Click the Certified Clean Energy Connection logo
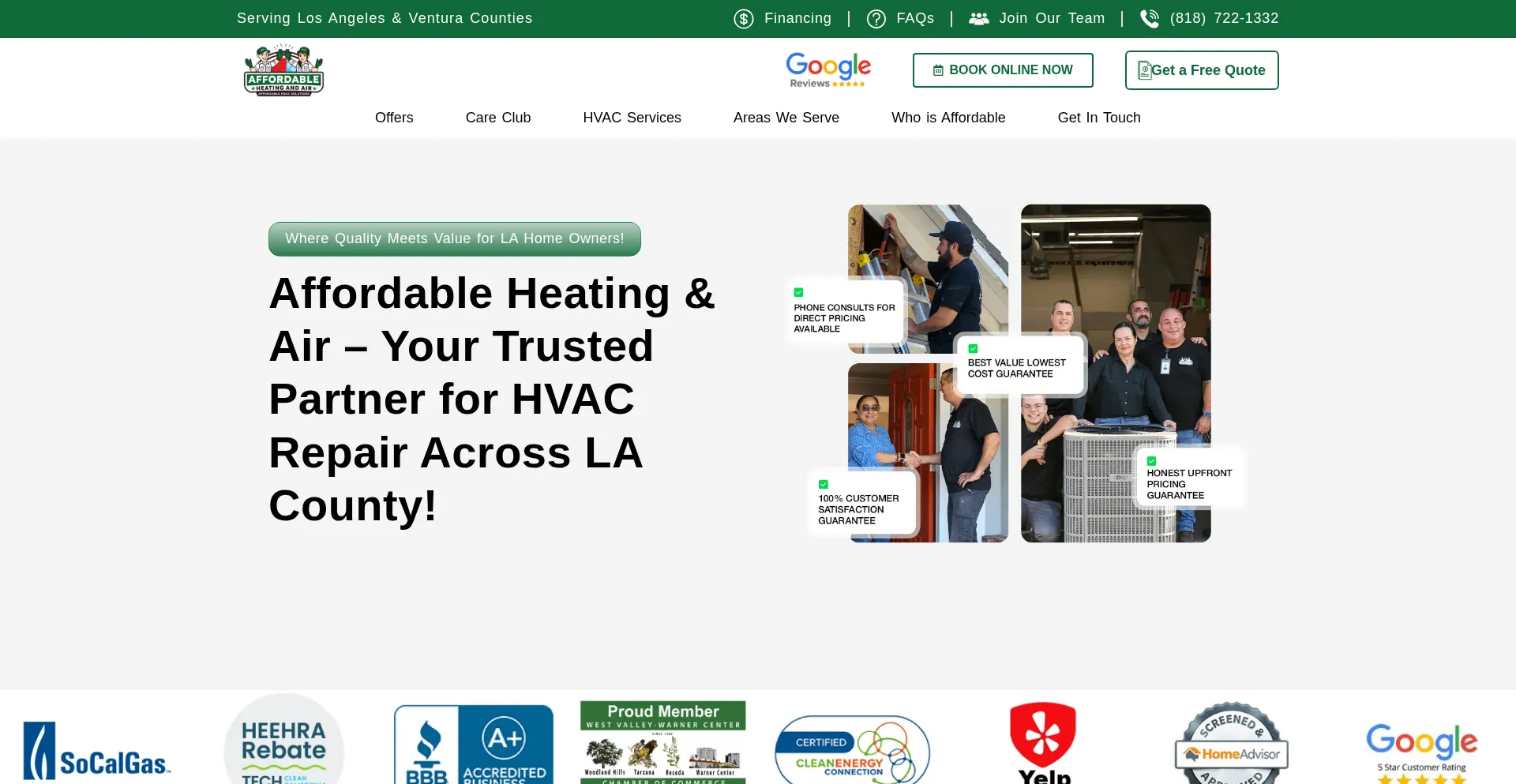 [x=853, y=750]
